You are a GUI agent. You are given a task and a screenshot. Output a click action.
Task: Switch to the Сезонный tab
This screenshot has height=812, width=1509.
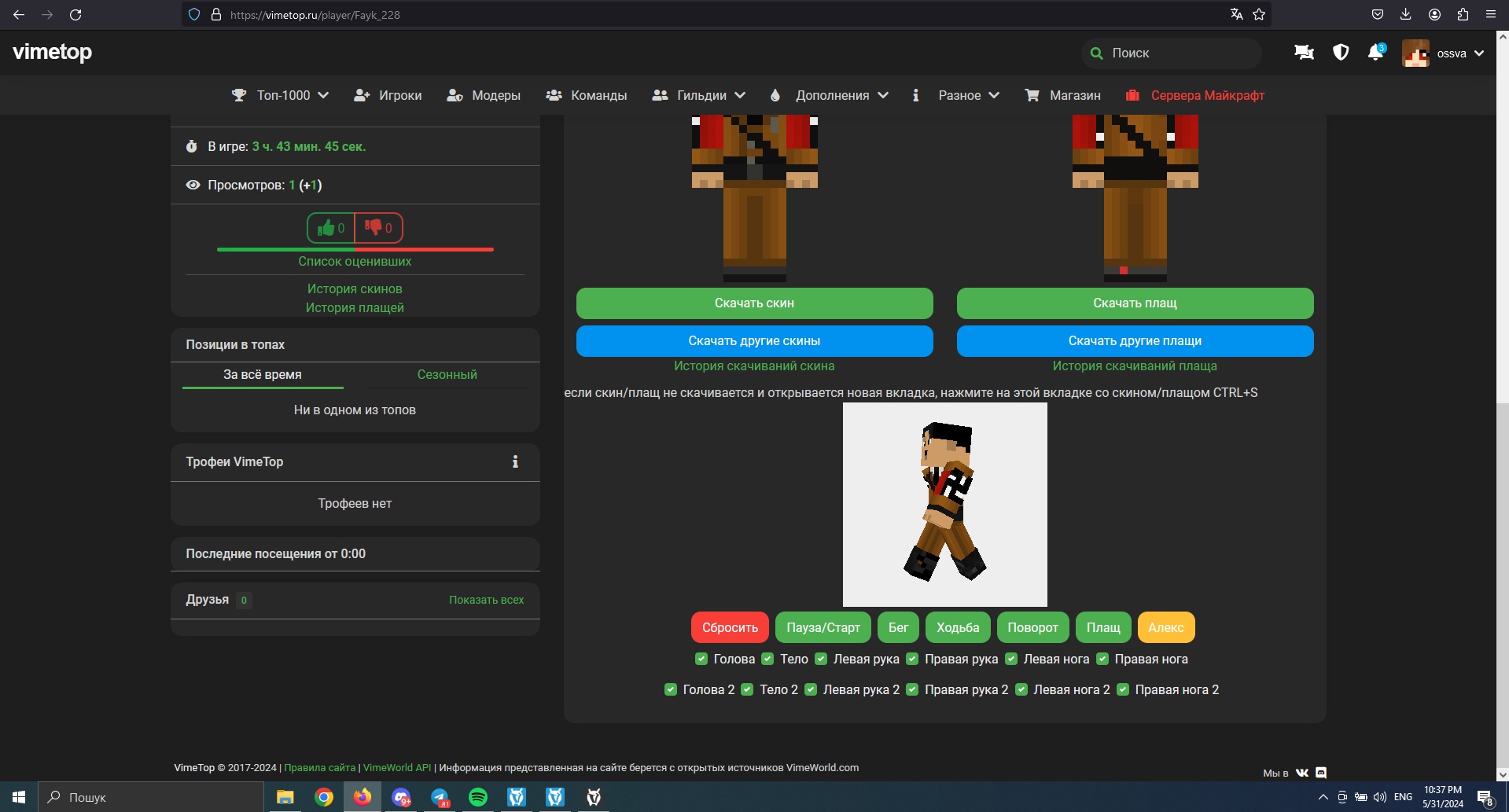[447, 375]
